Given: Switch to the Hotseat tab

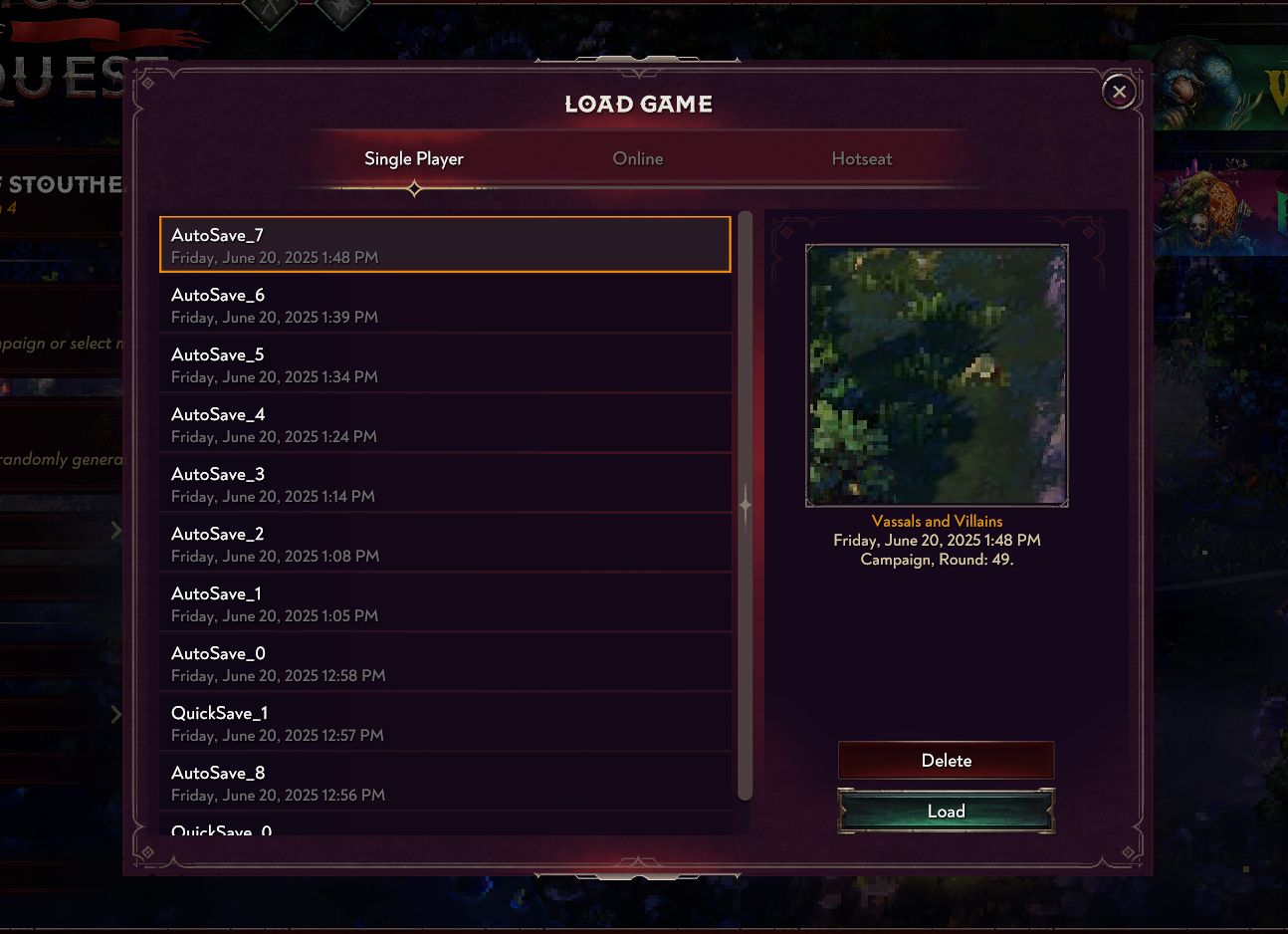Looking at the screenshot, I should pyautogui.click(x=862, y=158).
